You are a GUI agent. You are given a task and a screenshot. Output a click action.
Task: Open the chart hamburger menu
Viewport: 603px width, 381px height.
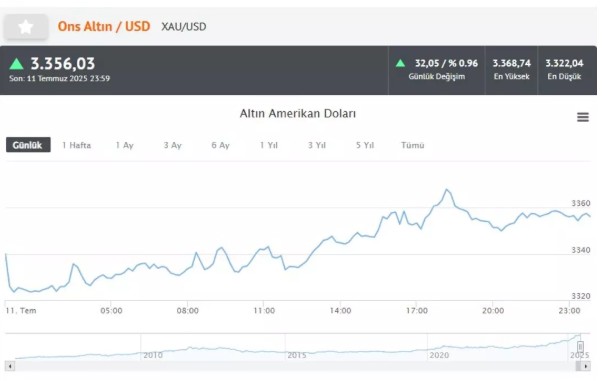pos(583,117)
